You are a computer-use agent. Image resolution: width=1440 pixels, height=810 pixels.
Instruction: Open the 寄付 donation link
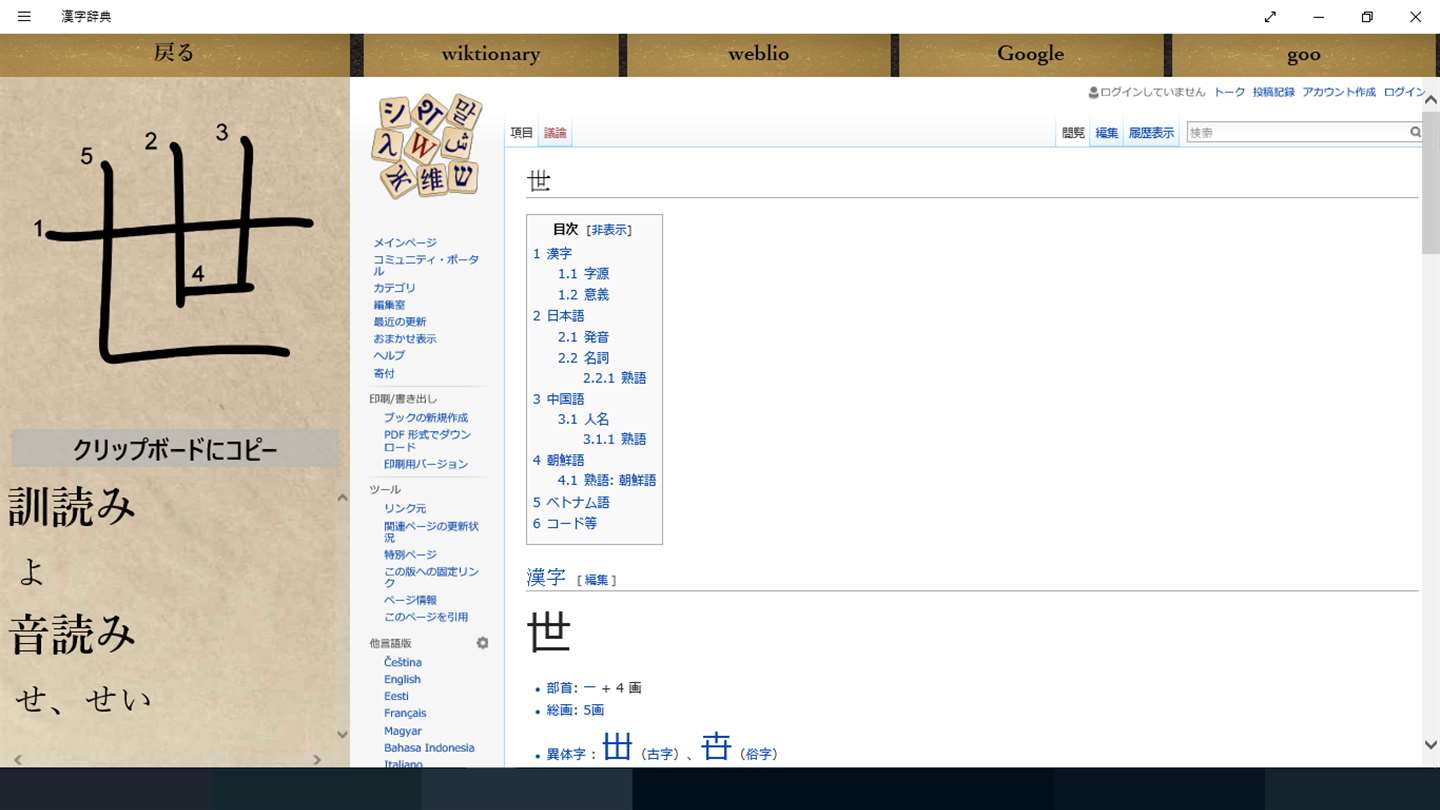(384, 373)
